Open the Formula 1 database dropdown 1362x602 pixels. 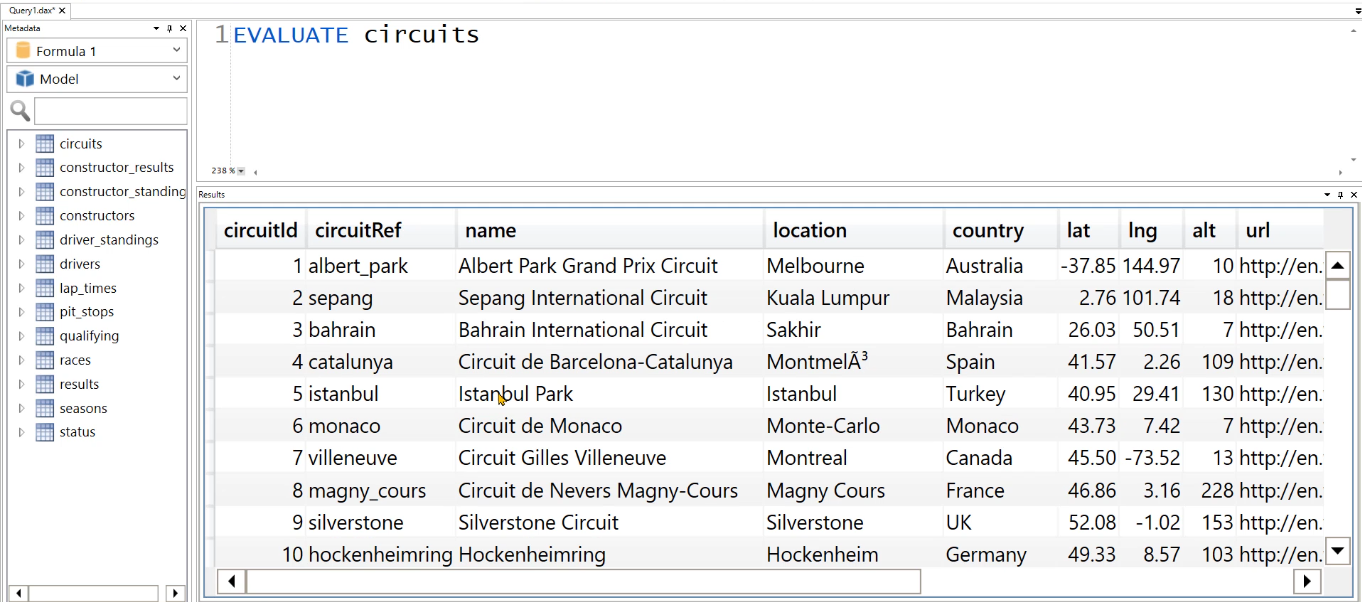coord(97,51)
